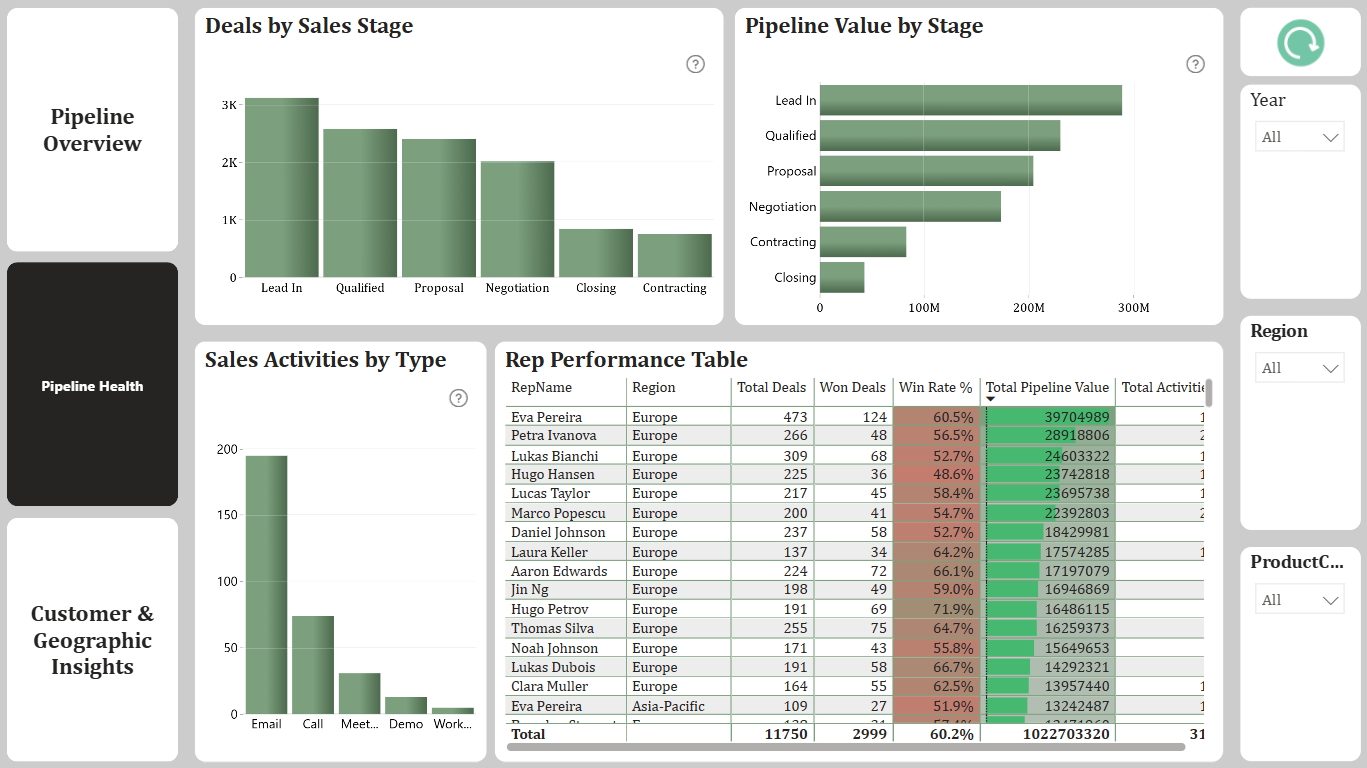Image resolution: width=1367 pixels, height=768 pixels.
Task: Switch to the Pipeline Health page
Action: 92,385
